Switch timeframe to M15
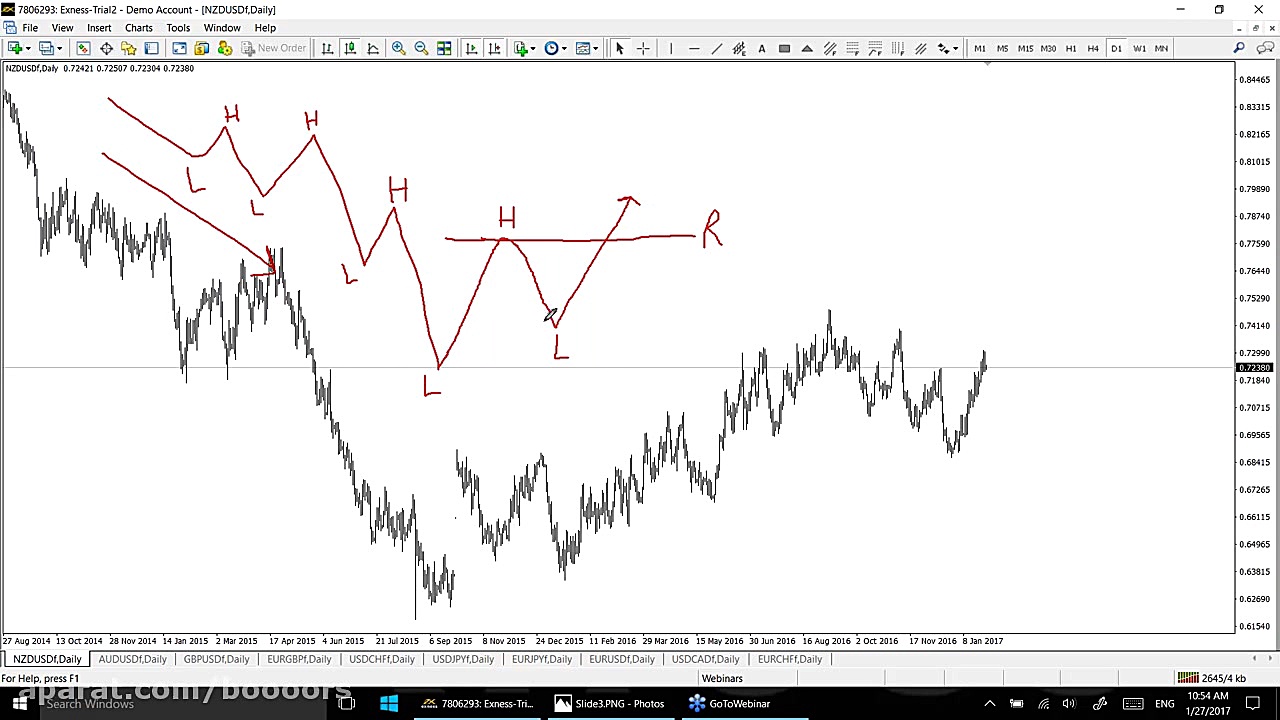Viewport: 1280px width, 720px height. pyautogui.click(x=1025, y=48)
